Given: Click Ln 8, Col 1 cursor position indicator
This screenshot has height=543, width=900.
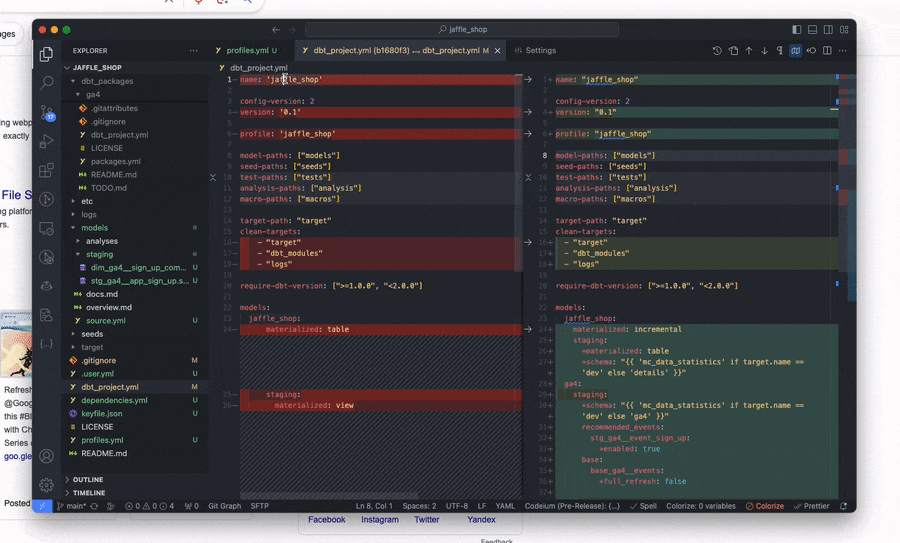Looking at the screenshot, I should pos(374,506).
